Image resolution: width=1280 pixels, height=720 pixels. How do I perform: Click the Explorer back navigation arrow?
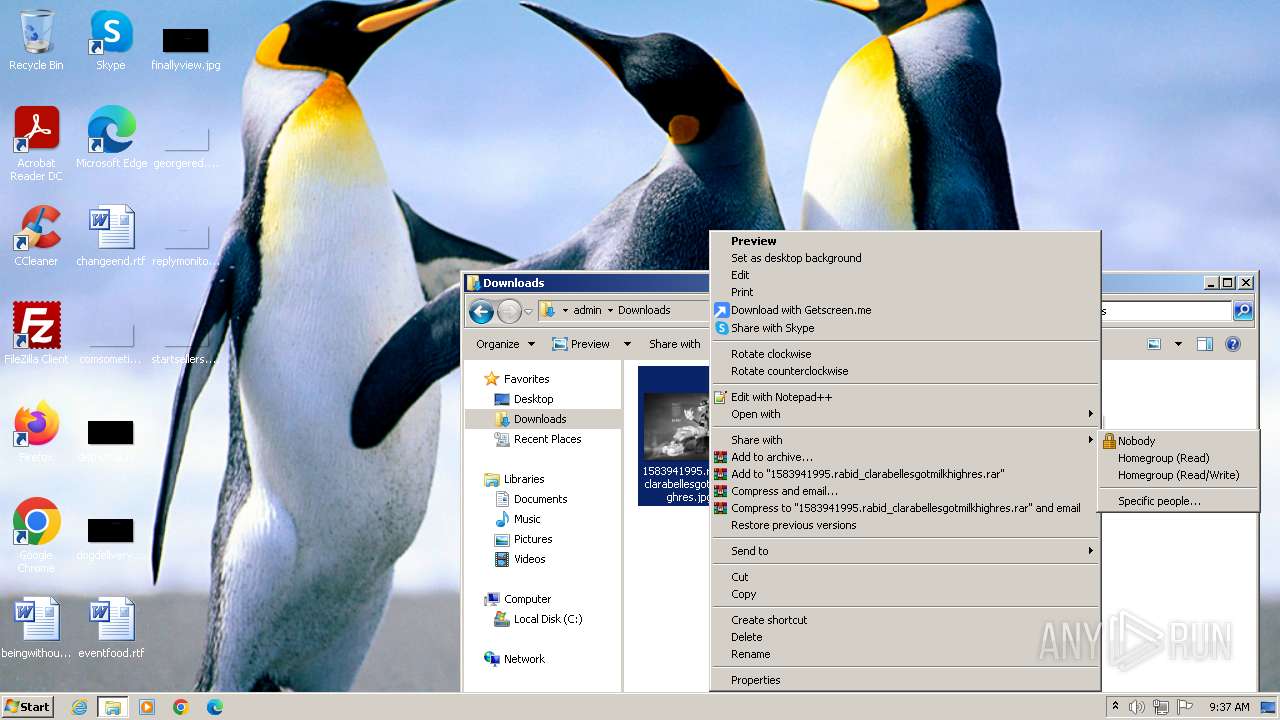tap(481, 311)
